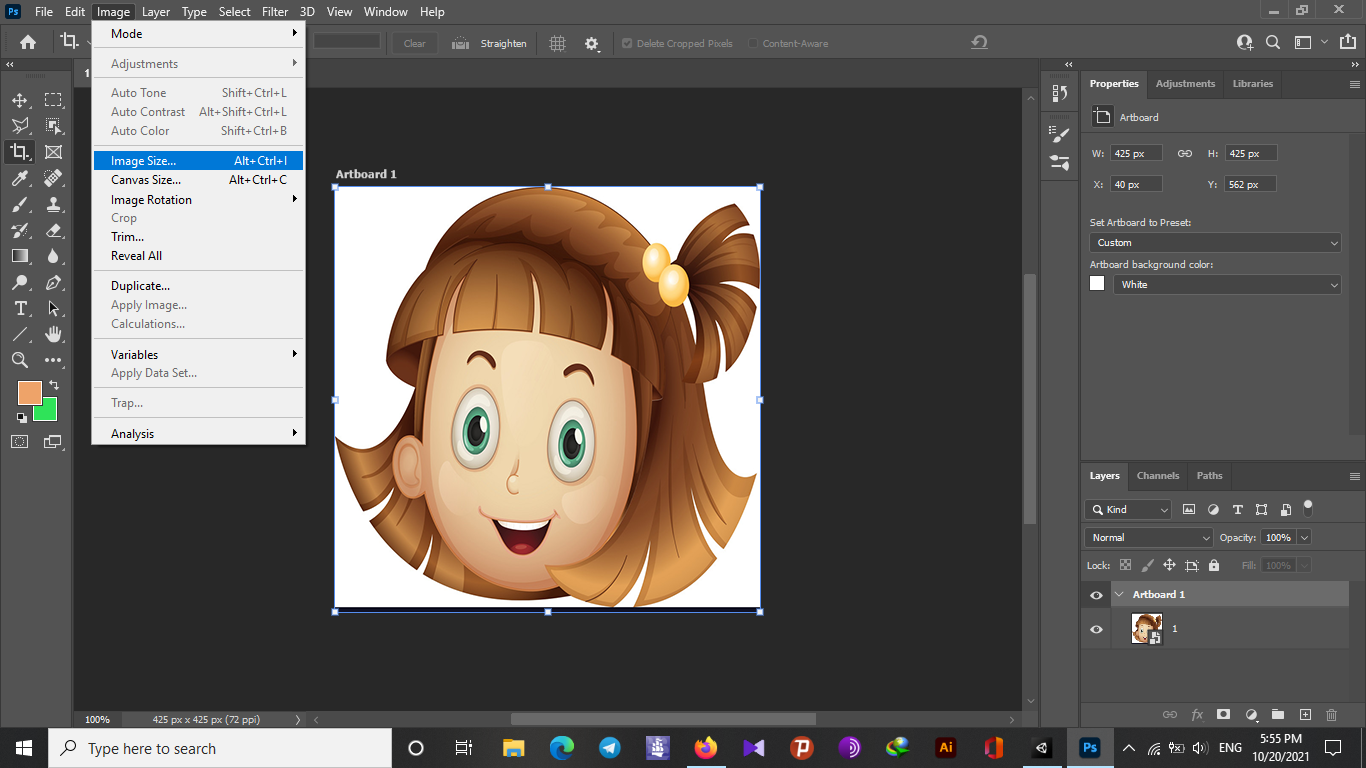Create a new group folder
The height and width of the screenshot is (768, 1366).
point(1278,715)
